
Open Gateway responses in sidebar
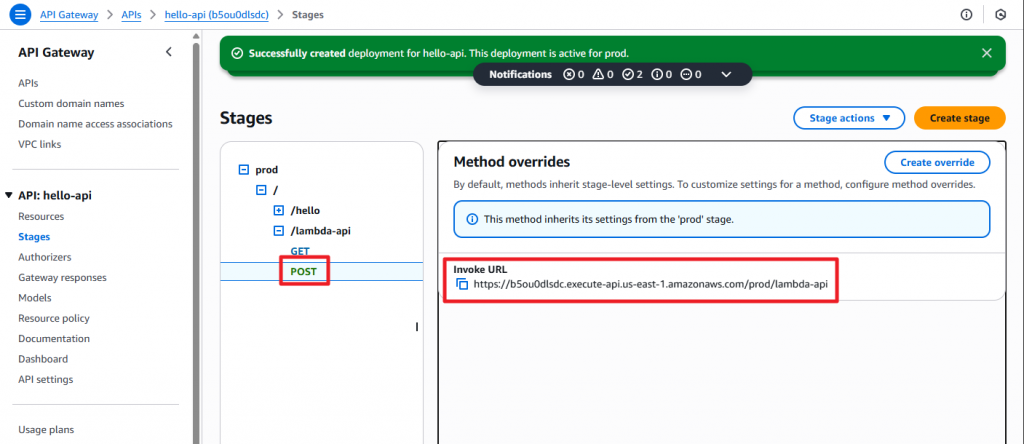[x=63, y=278]
